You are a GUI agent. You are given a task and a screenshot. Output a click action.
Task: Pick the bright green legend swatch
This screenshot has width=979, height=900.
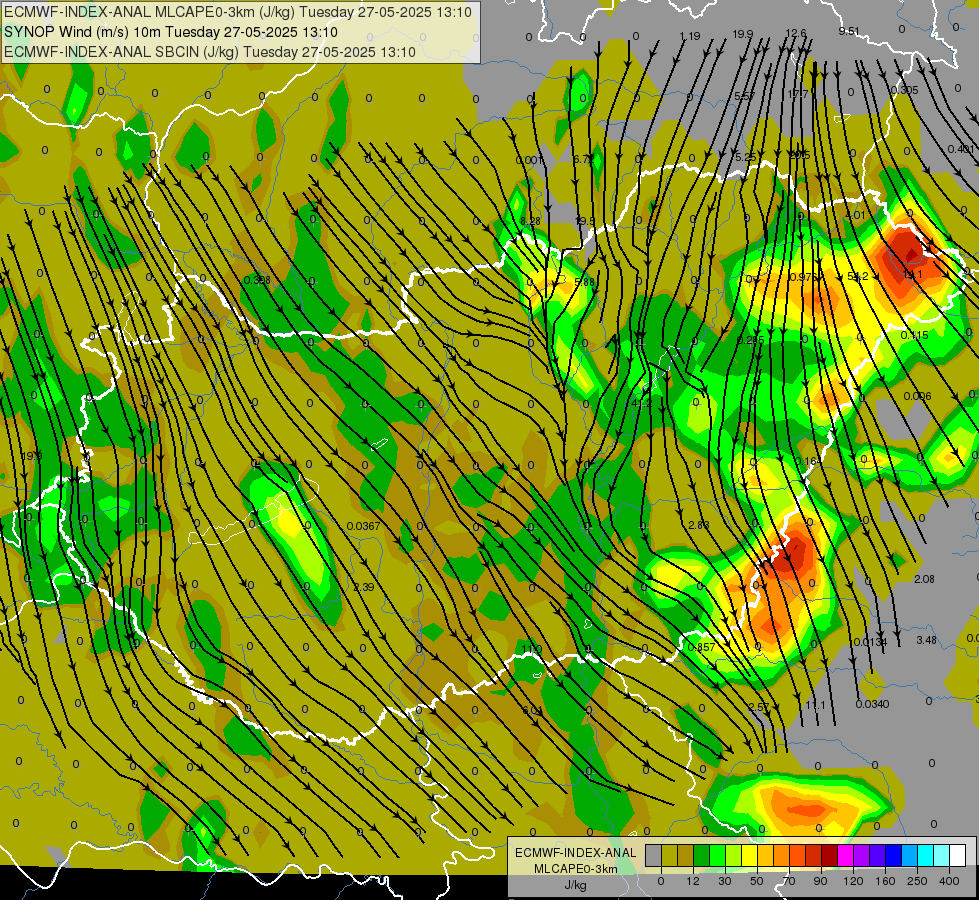point(717,855)
